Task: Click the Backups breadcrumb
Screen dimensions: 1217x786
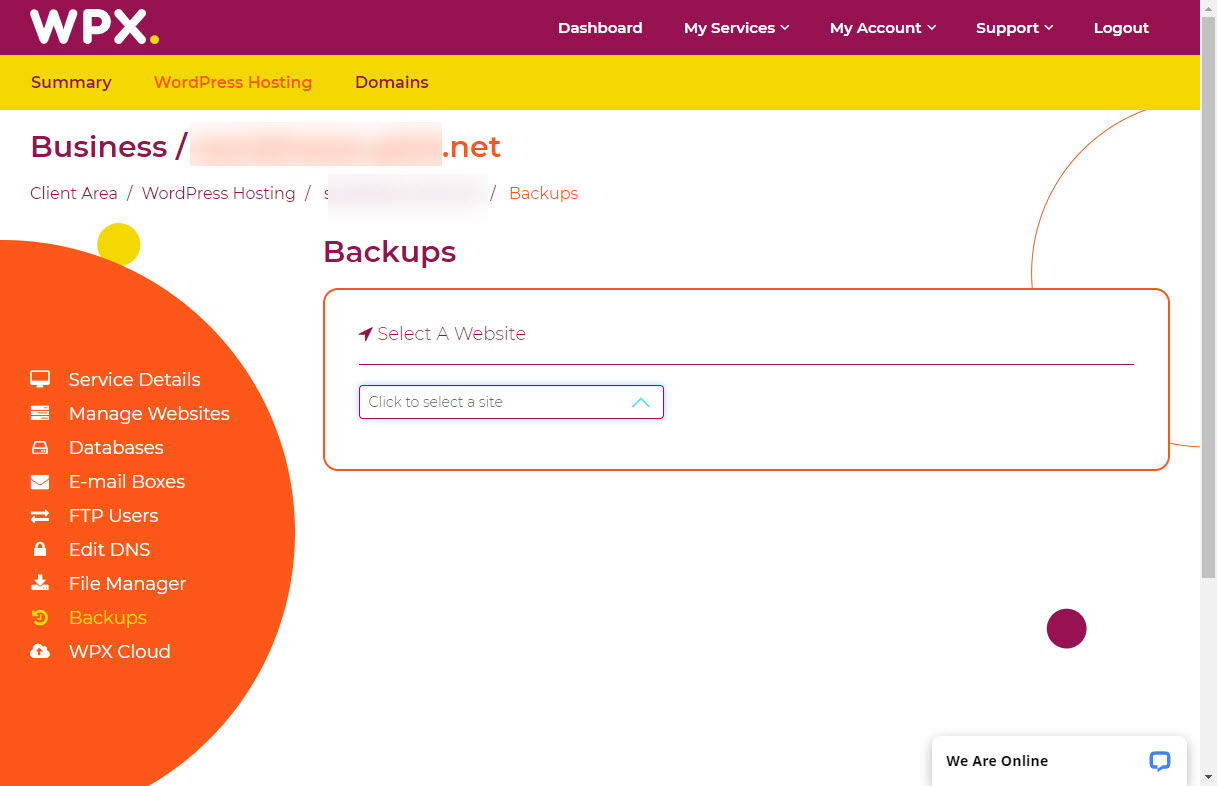Action: point(544,193)
